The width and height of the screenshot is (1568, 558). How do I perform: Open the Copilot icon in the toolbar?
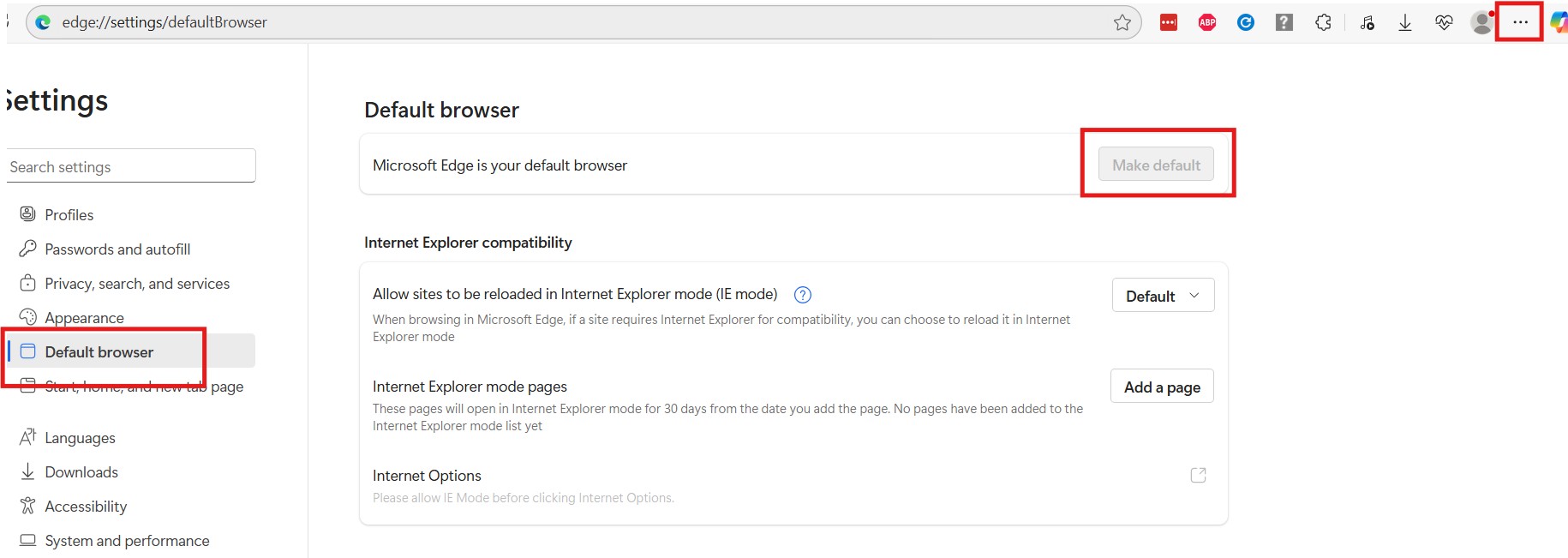[1559, 22]
